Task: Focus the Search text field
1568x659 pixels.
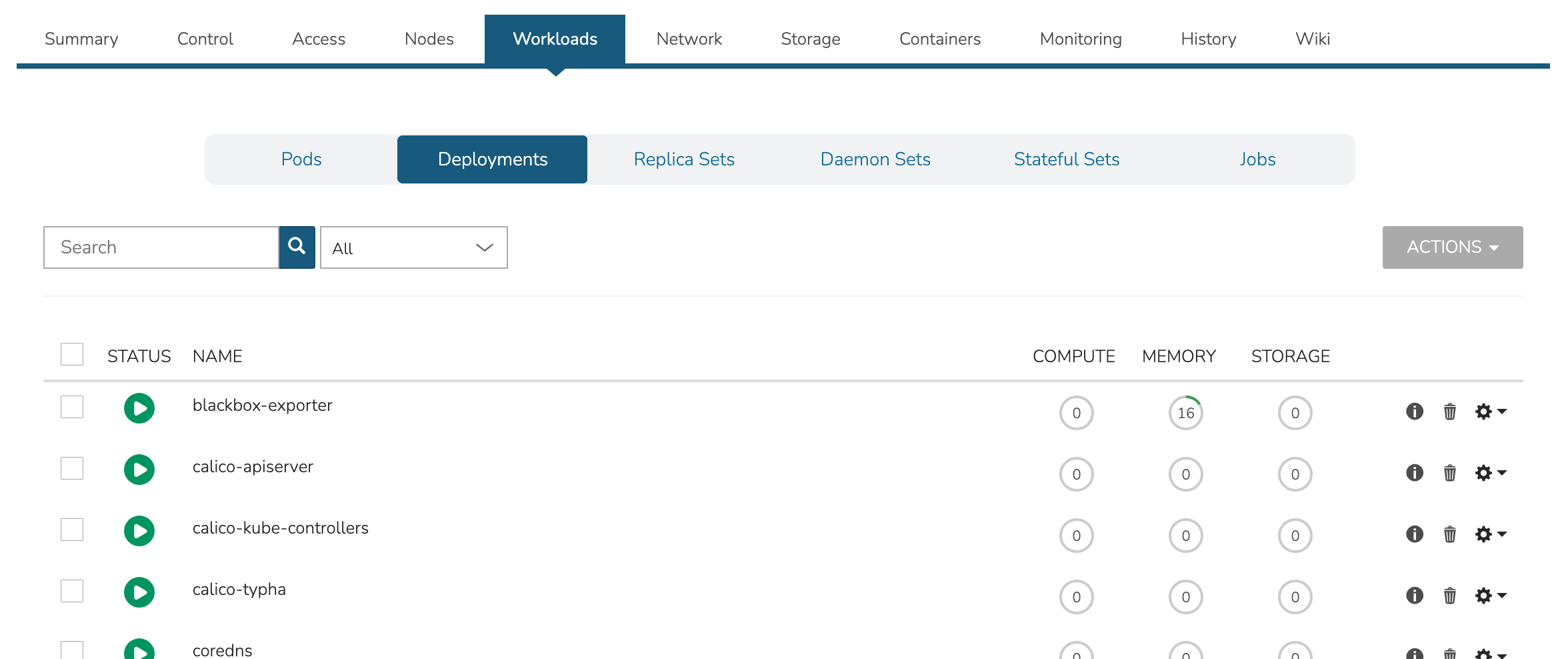Action: (x=161, y=247)
